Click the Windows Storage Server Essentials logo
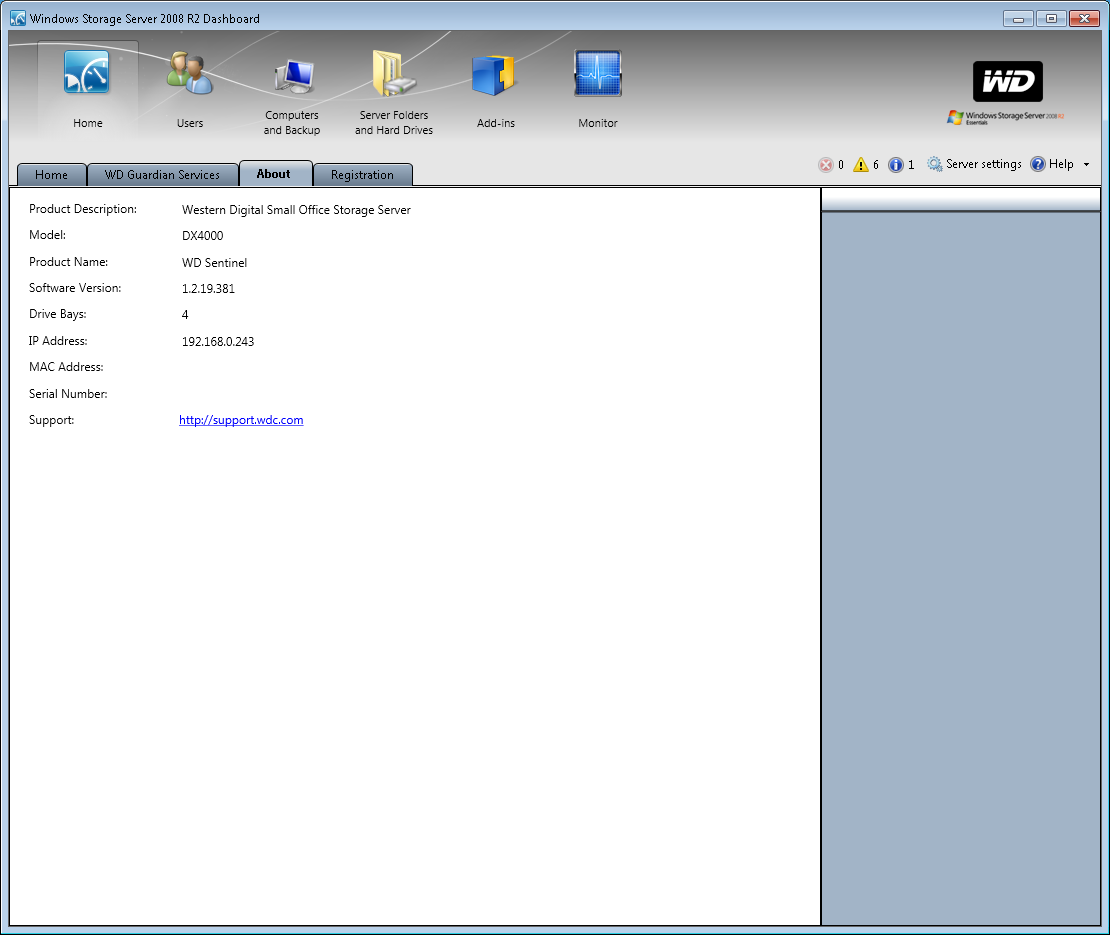 point(1005,118)
